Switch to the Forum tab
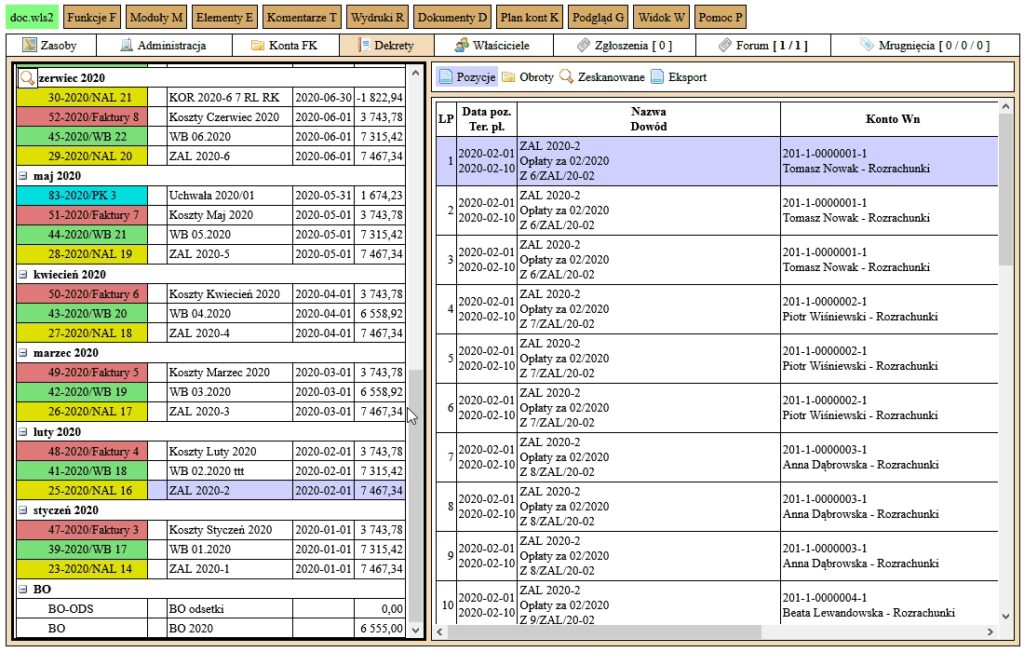This screenshot has width=1024, height=652. [x=762, y=45]
